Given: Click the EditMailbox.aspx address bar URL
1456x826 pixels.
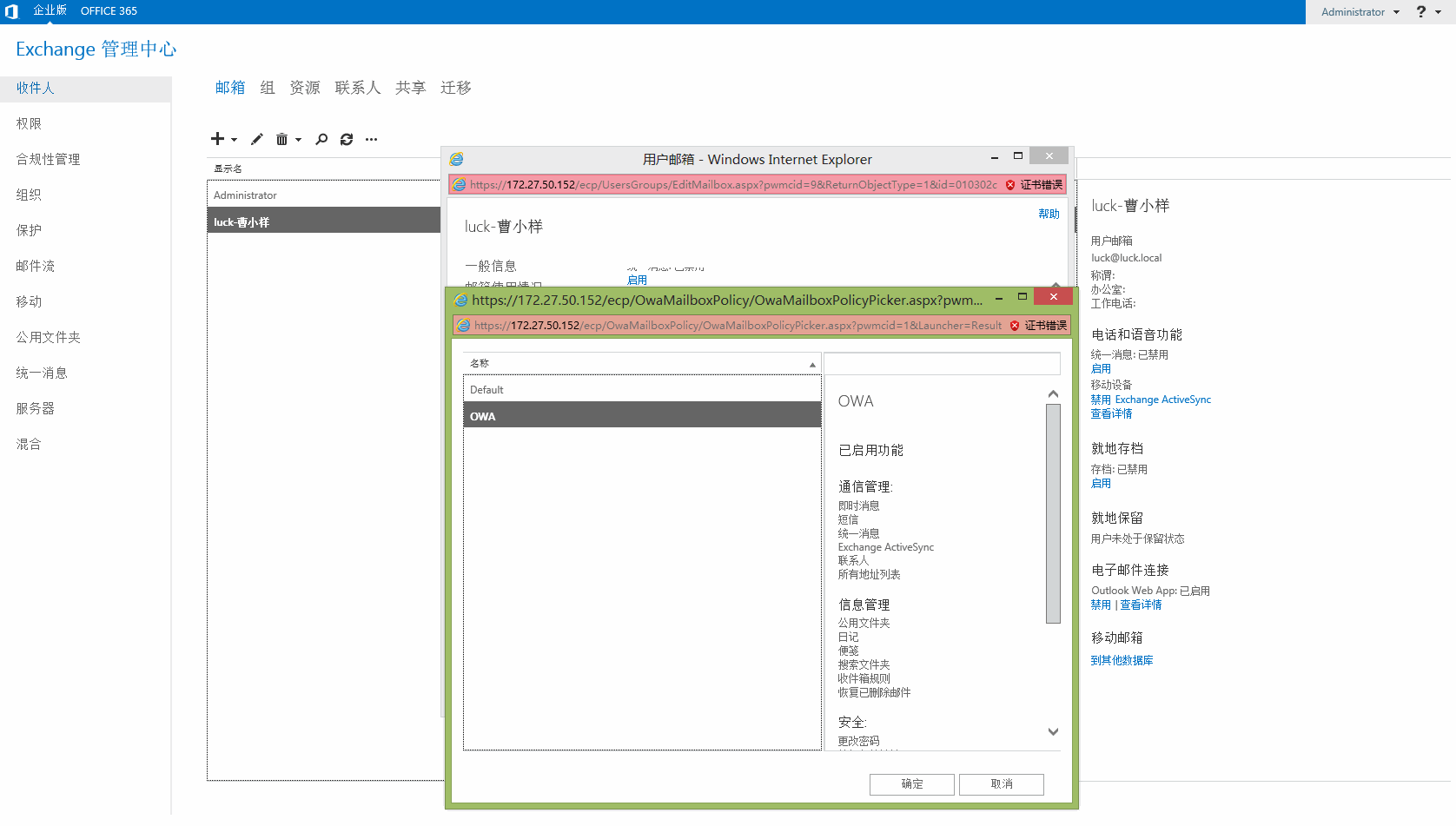Looking at the screenshot, I should (x=733, y=185).
